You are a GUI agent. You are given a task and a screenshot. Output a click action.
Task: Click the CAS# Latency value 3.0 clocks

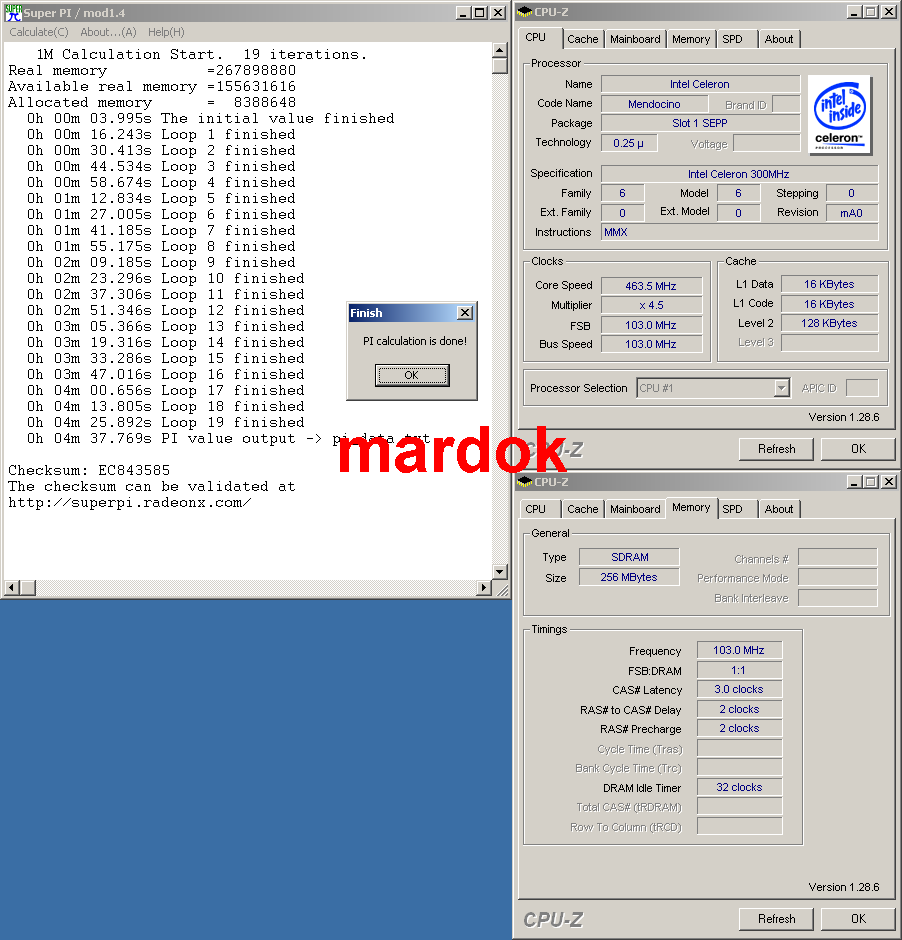(739, 689)
